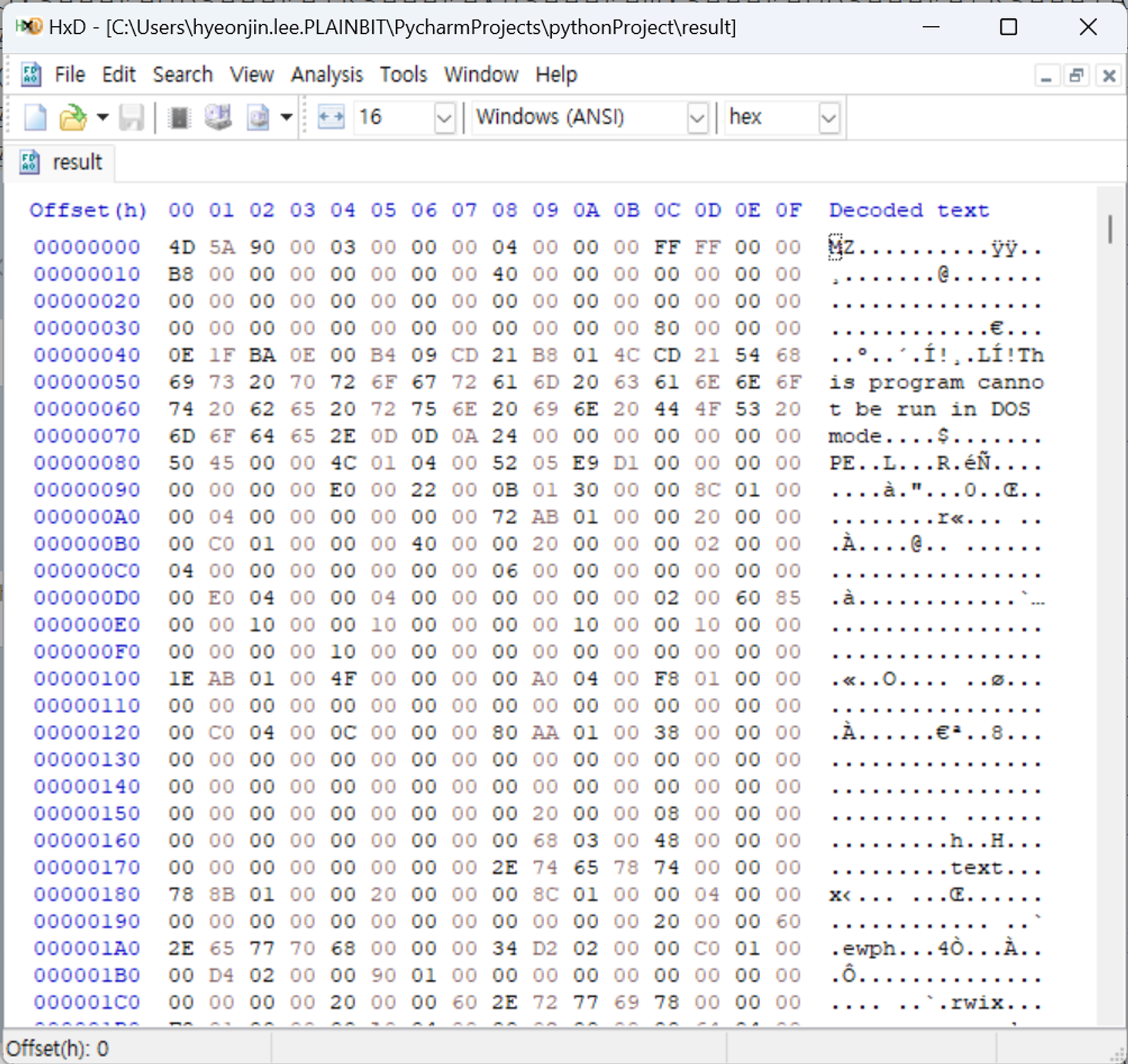Click the Save floppy disk icon
Image resolution: width=1128 pixels, height=1064 pixels.
click(131, 117)
